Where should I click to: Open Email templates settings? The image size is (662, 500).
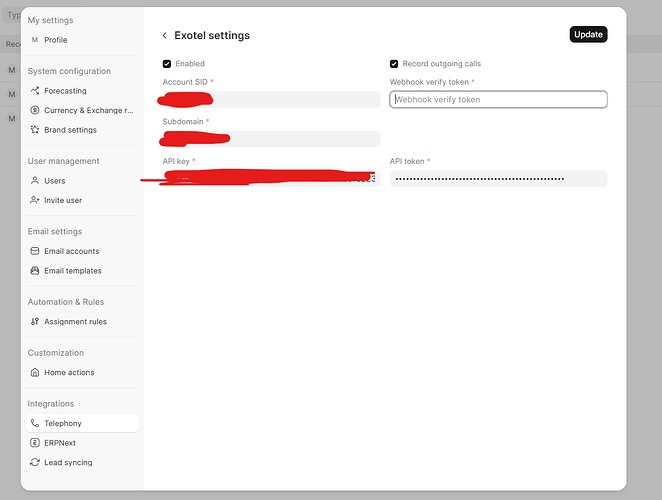(72, 271)
